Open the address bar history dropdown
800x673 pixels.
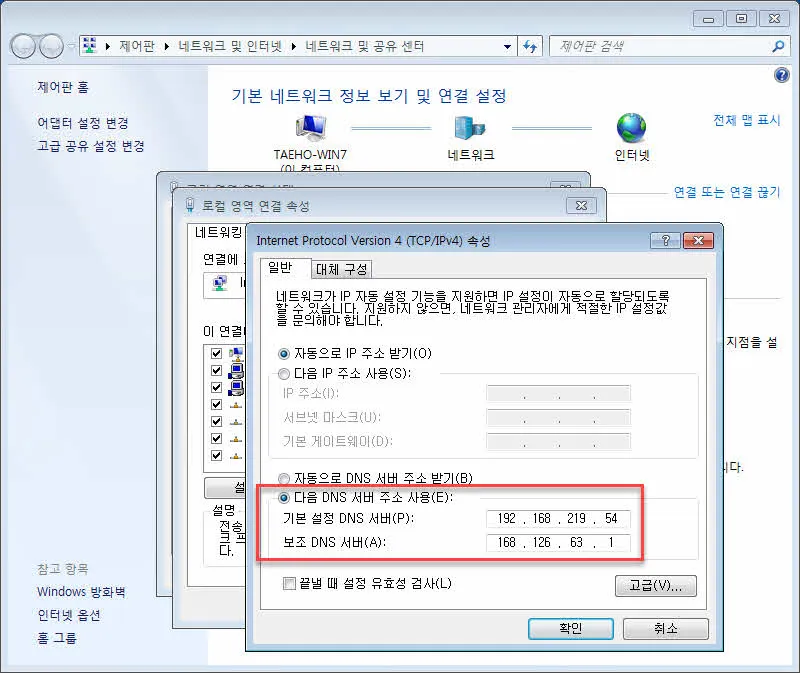coord(508,45)
